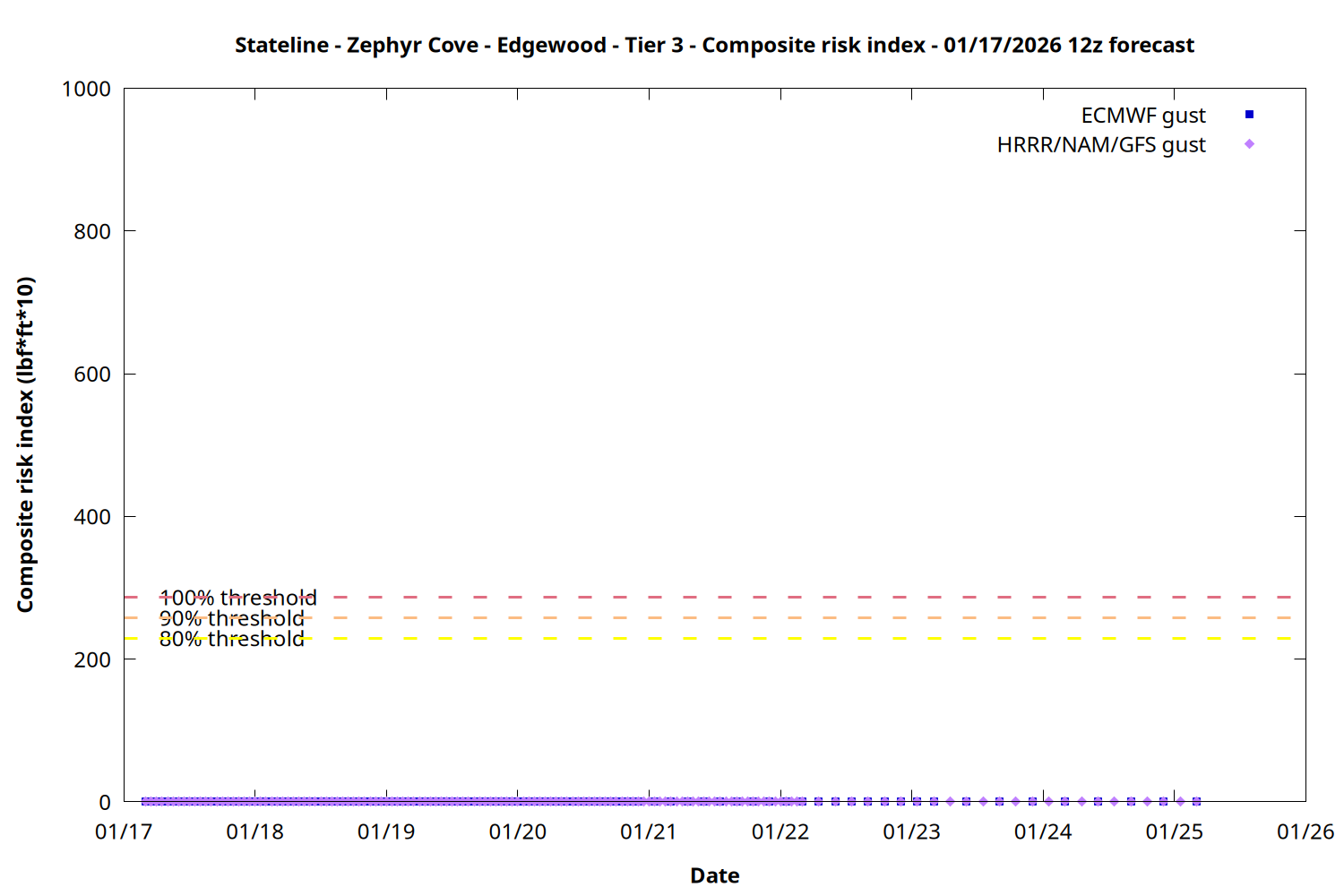Select the 01/20 date tick label
This screenshot has width=1344, height=896.
coord(517,832)
